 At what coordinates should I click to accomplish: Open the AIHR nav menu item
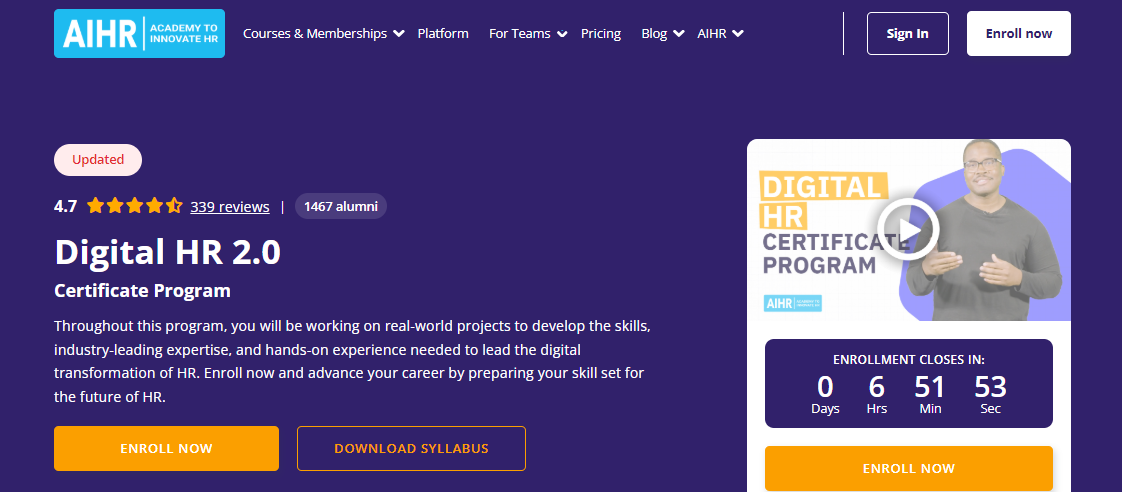click(712, 34)
